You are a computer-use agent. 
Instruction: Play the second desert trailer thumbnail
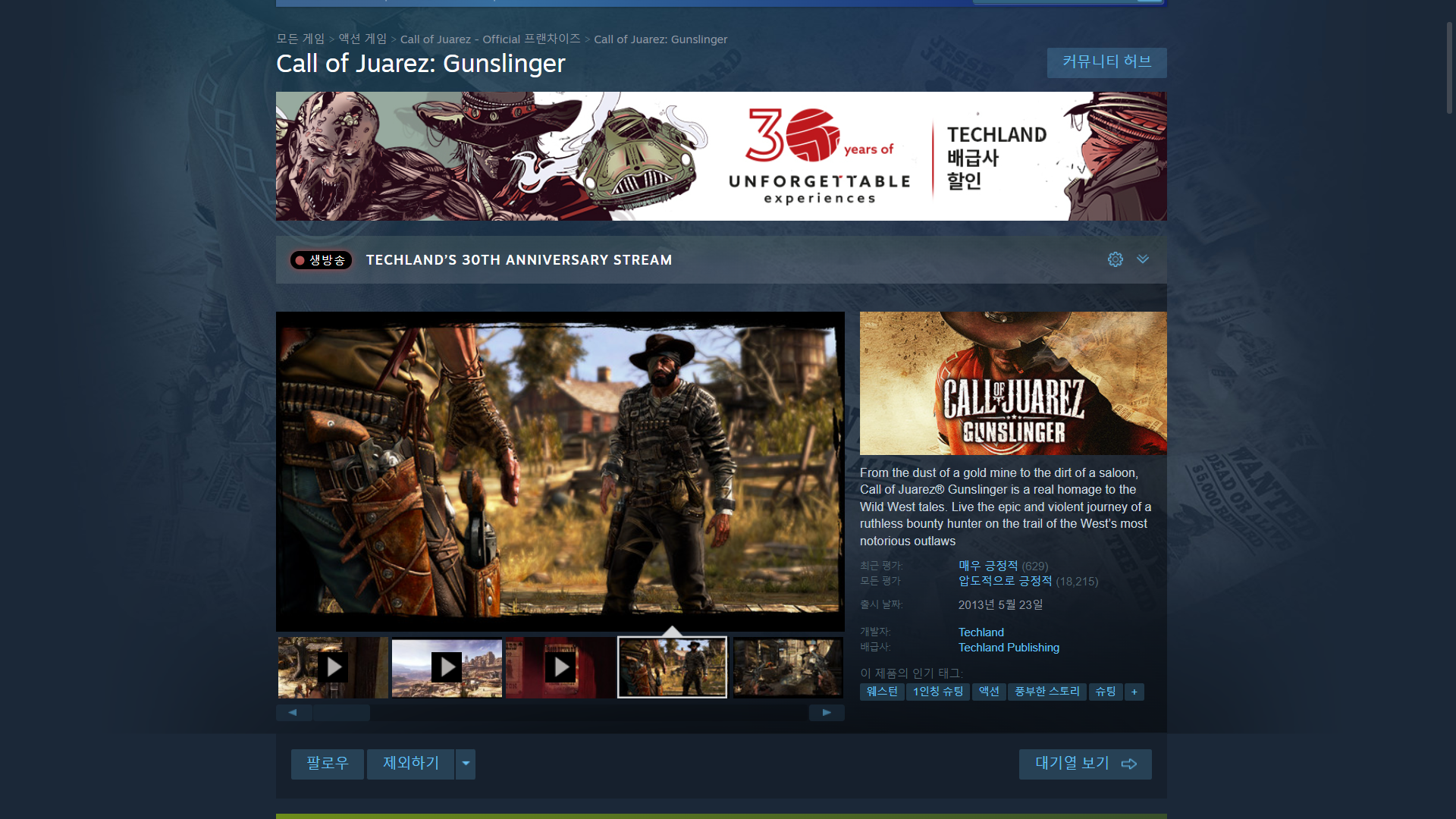coord(447,667)
